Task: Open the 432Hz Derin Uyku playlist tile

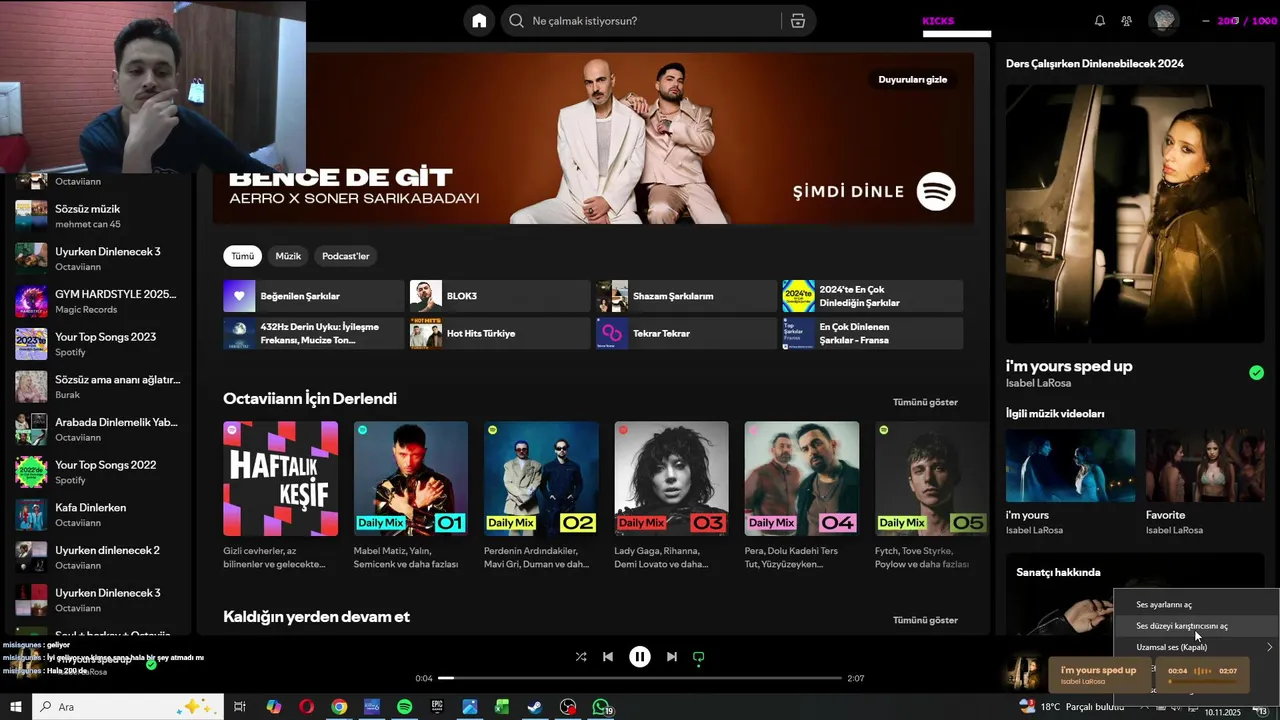Action: point(313,333)
